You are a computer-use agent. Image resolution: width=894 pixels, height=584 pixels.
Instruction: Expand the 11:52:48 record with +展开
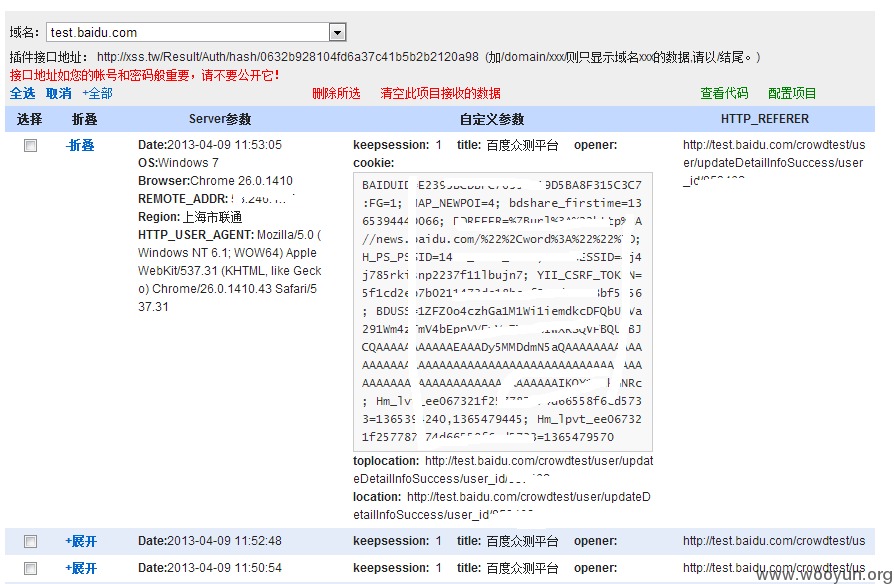click(x=81, y=541)
